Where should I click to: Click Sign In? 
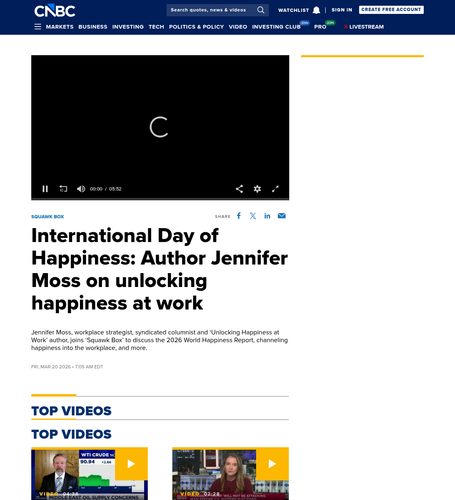click(342, 10)
